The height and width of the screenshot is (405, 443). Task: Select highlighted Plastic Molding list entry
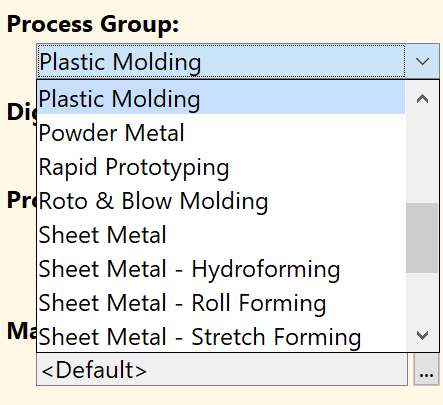221,99
